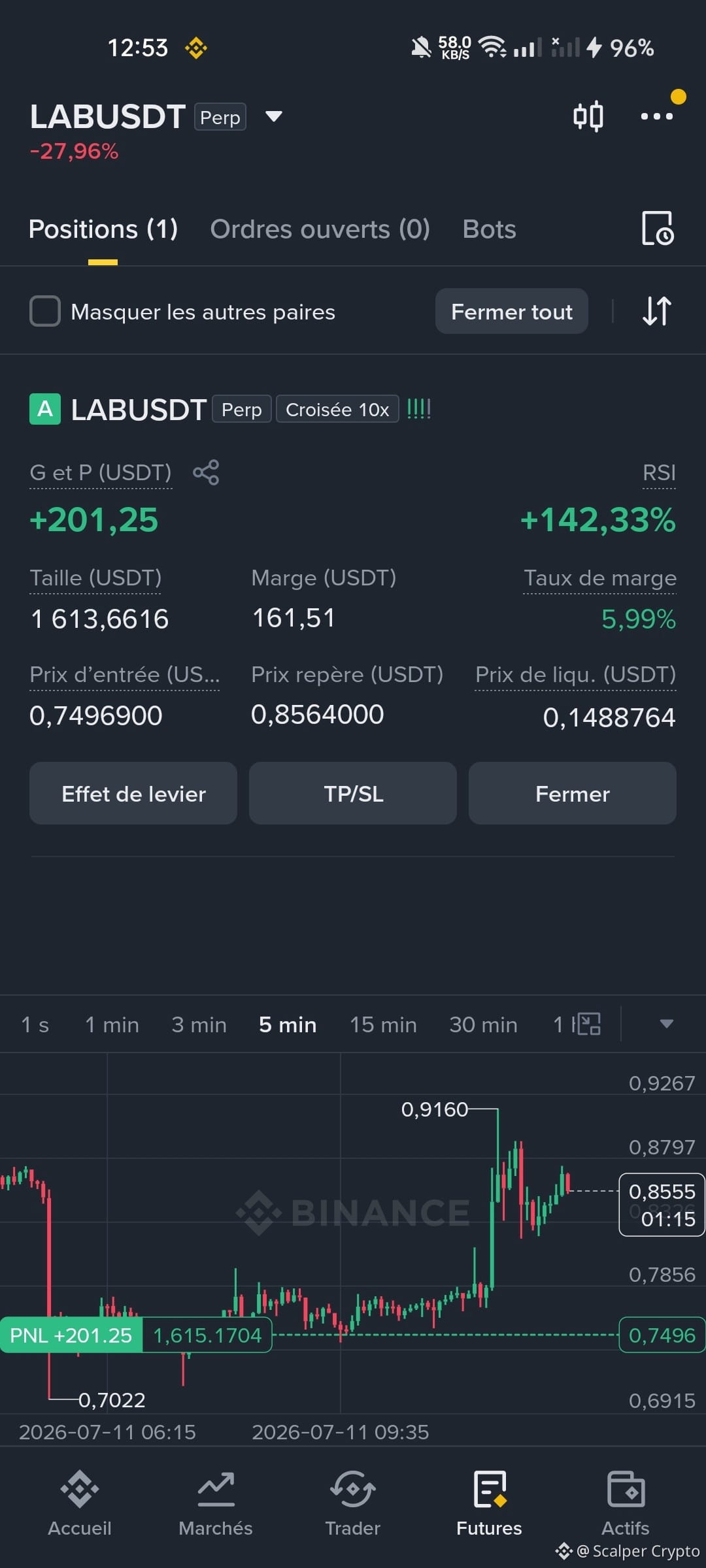This screenshot has height=1568, width=706.
Task: Select the 1 min chart interval
Action: click(x=112, y=1024)
